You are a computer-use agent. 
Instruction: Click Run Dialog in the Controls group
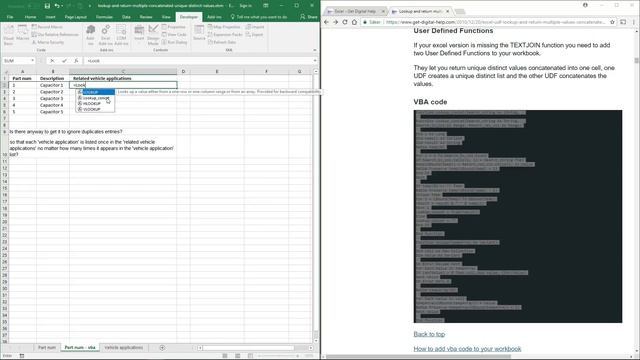pos(174,42)
